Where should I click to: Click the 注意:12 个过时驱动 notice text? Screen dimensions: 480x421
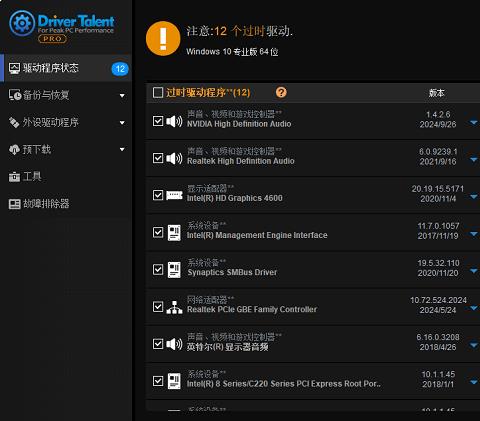click(240, 31)
